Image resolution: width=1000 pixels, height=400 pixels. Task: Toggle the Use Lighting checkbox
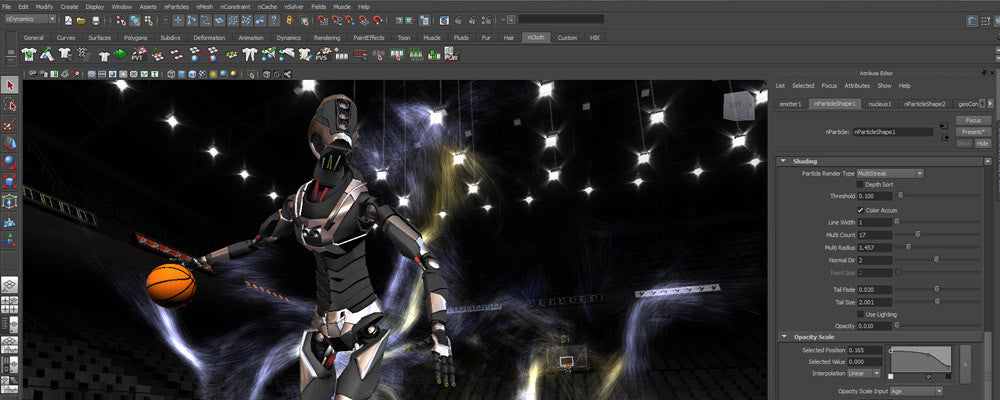860,314
